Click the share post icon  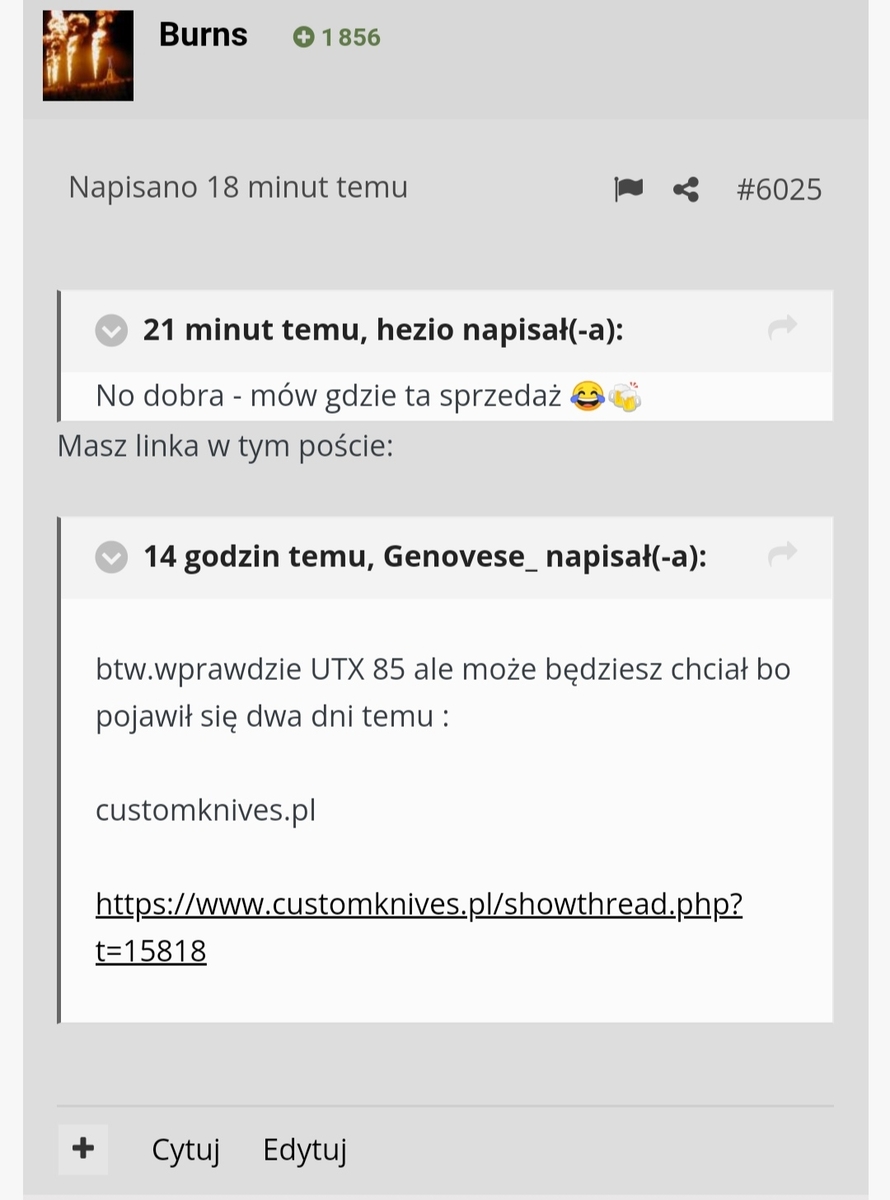[686, 189]
